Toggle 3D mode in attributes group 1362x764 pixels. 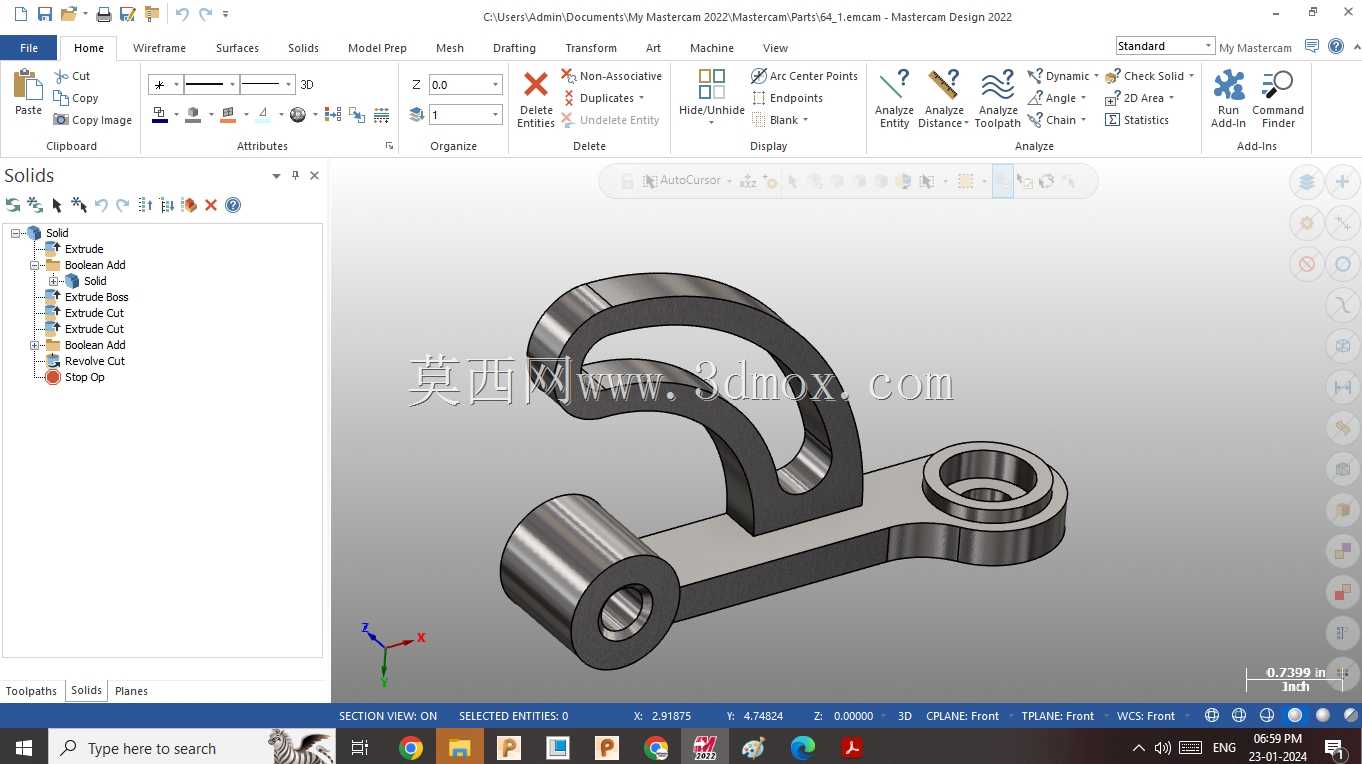[x=307, y=85]
